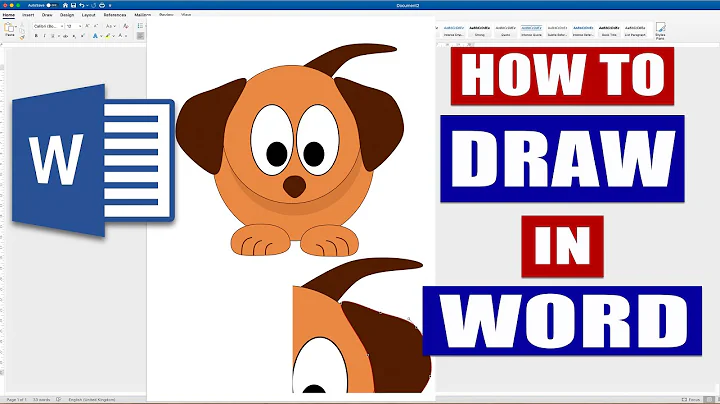Open the Undo history dropdown arrow
720x404 pixels.
(x=86, y=6)
